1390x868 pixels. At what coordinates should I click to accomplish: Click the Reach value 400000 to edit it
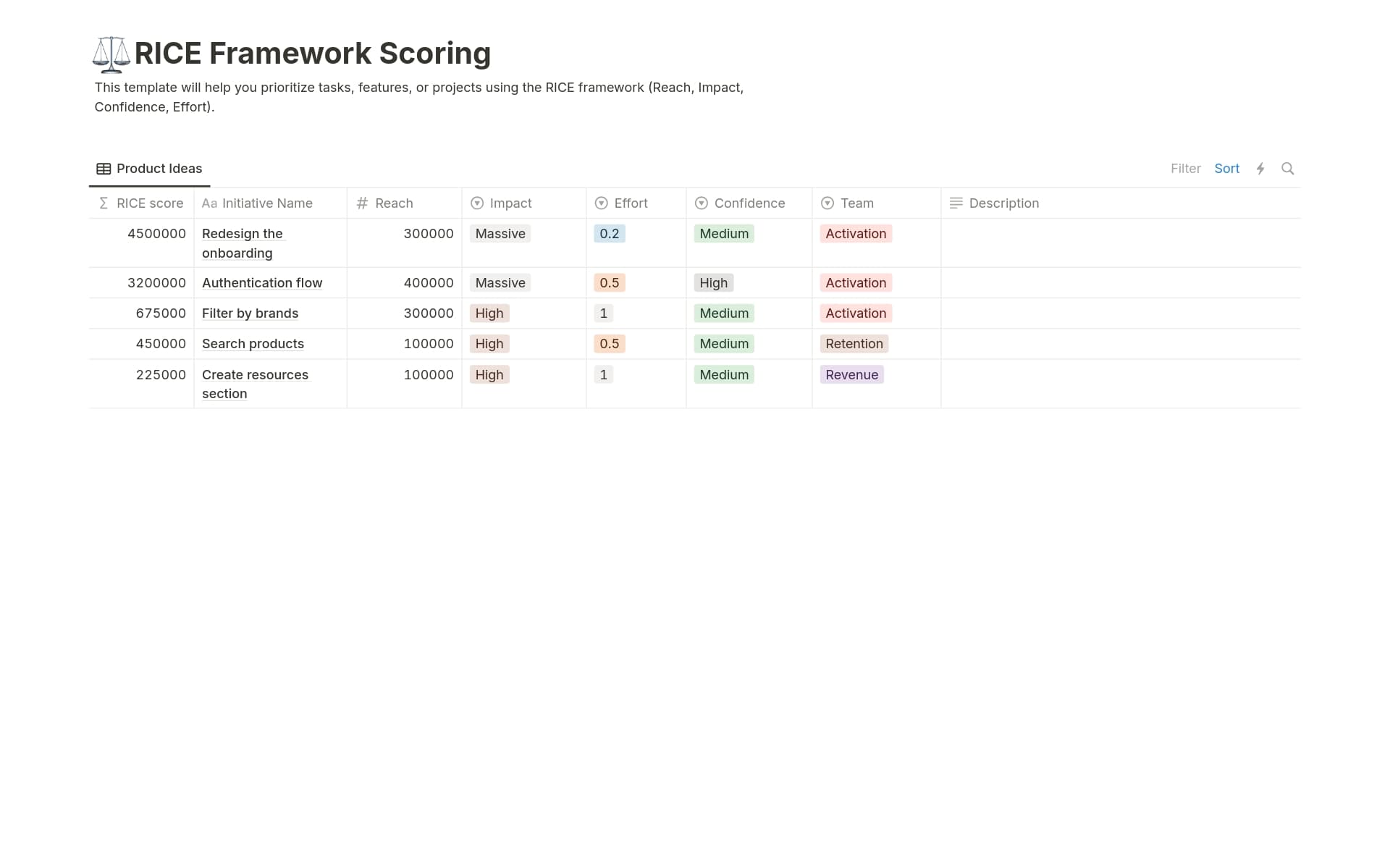(429, 282)
